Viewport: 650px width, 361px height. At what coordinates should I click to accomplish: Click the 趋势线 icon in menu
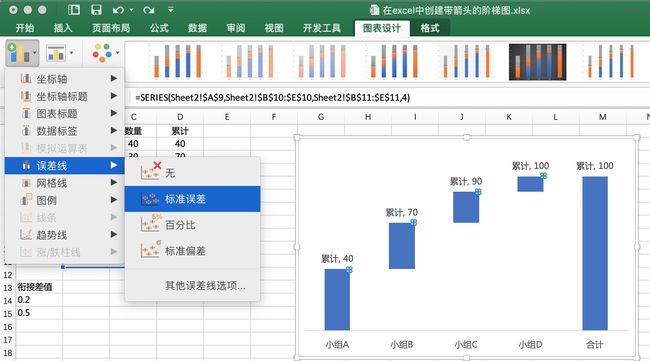tap(26, 235)
